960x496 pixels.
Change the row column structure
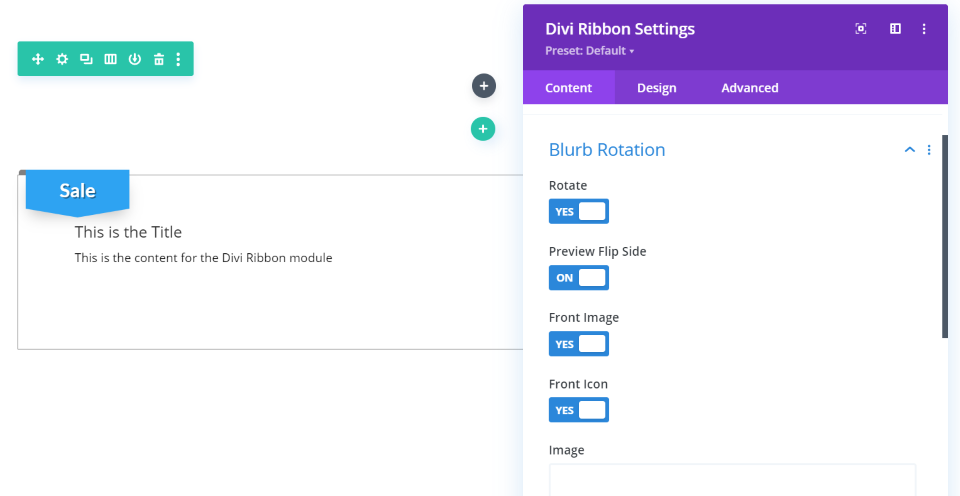coord(110,59)
